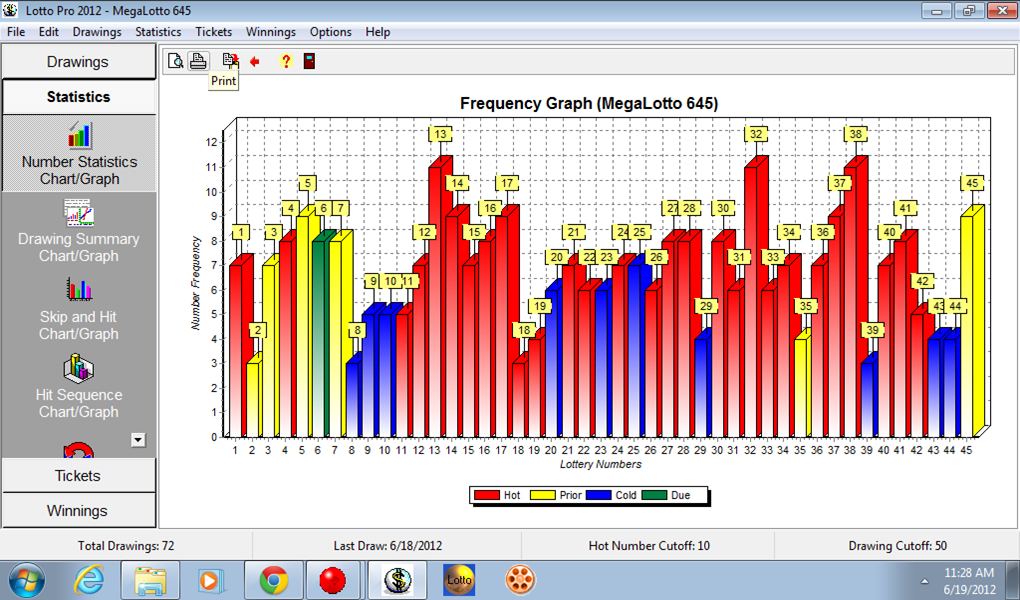The image size is (1020, 600).
Task: Open Hit Sequence Chart/Graph icon
Action: point(79,368)
